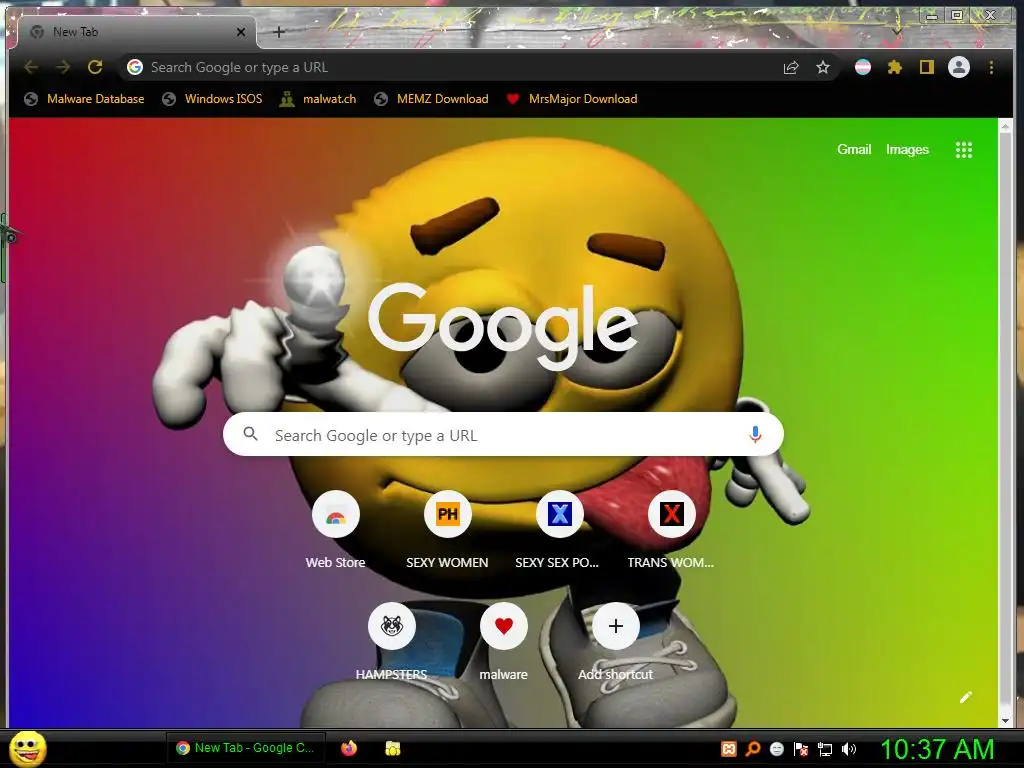Image resolution: width=1024 pixels, height=768 pixels.
Task: Open the network tray icon
Action: (x=825, y=749)
